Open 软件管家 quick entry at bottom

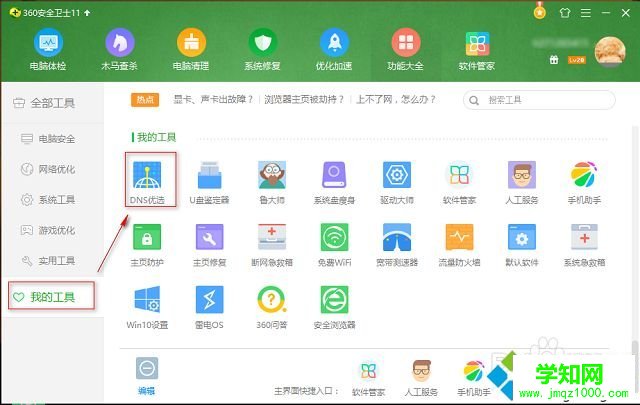click(368, 380)
